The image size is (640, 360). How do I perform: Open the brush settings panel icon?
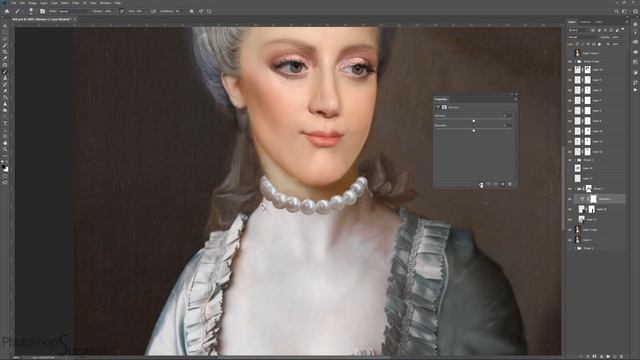42,11
